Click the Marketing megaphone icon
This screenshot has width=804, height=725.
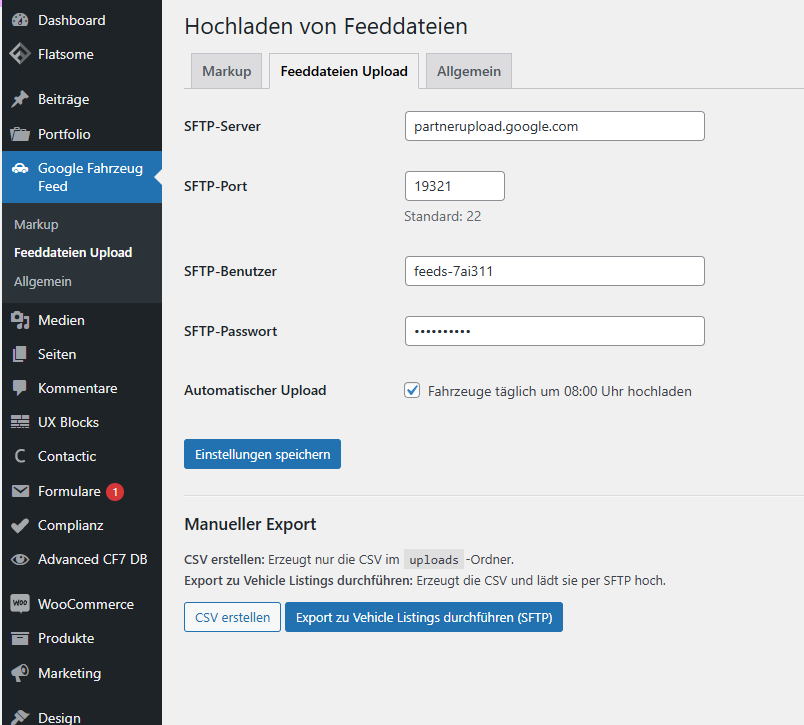[20, 673]
